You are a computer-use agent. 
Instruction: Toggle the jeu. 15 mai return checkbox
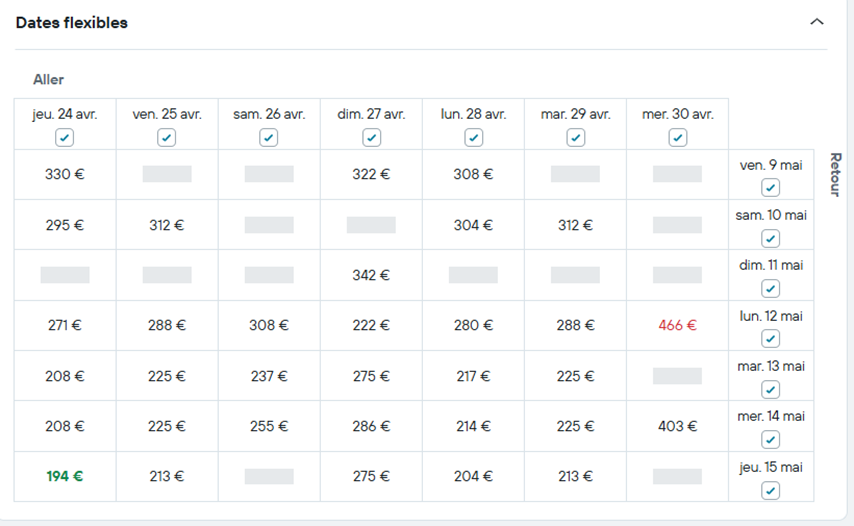pyautogui.click(x=770, y=490)
